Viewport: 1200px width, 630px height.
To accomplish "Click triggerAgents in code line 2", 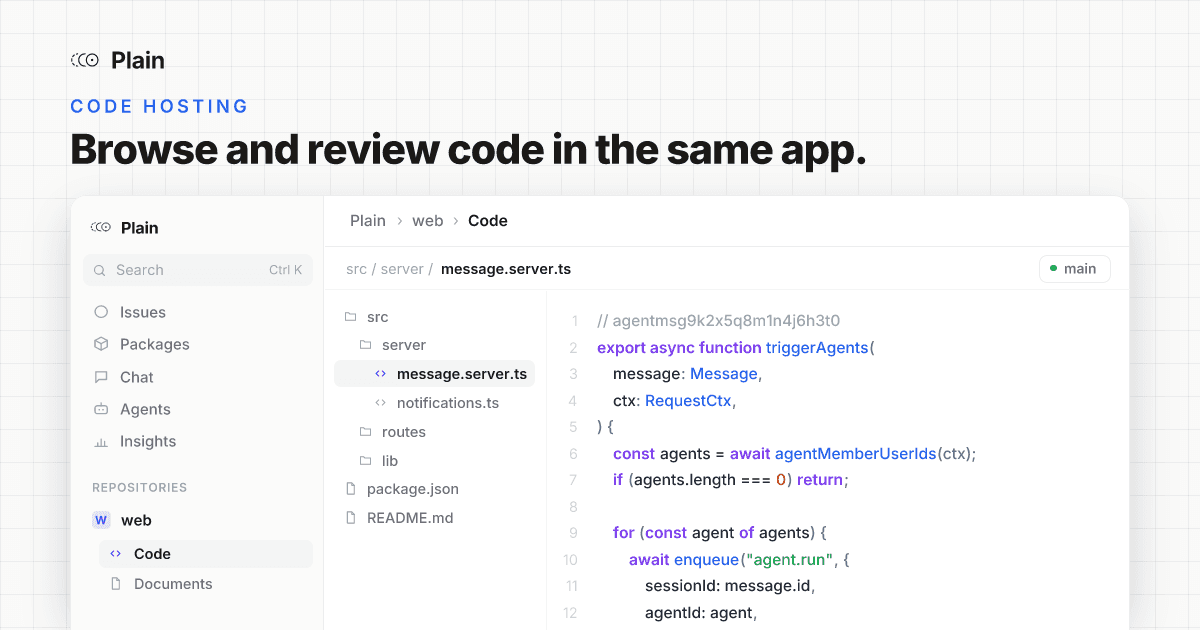I will point(817,348).
